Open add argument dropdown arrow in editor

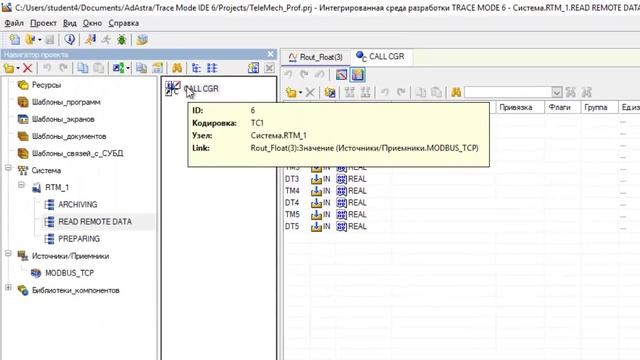click(x=300, y=93)
